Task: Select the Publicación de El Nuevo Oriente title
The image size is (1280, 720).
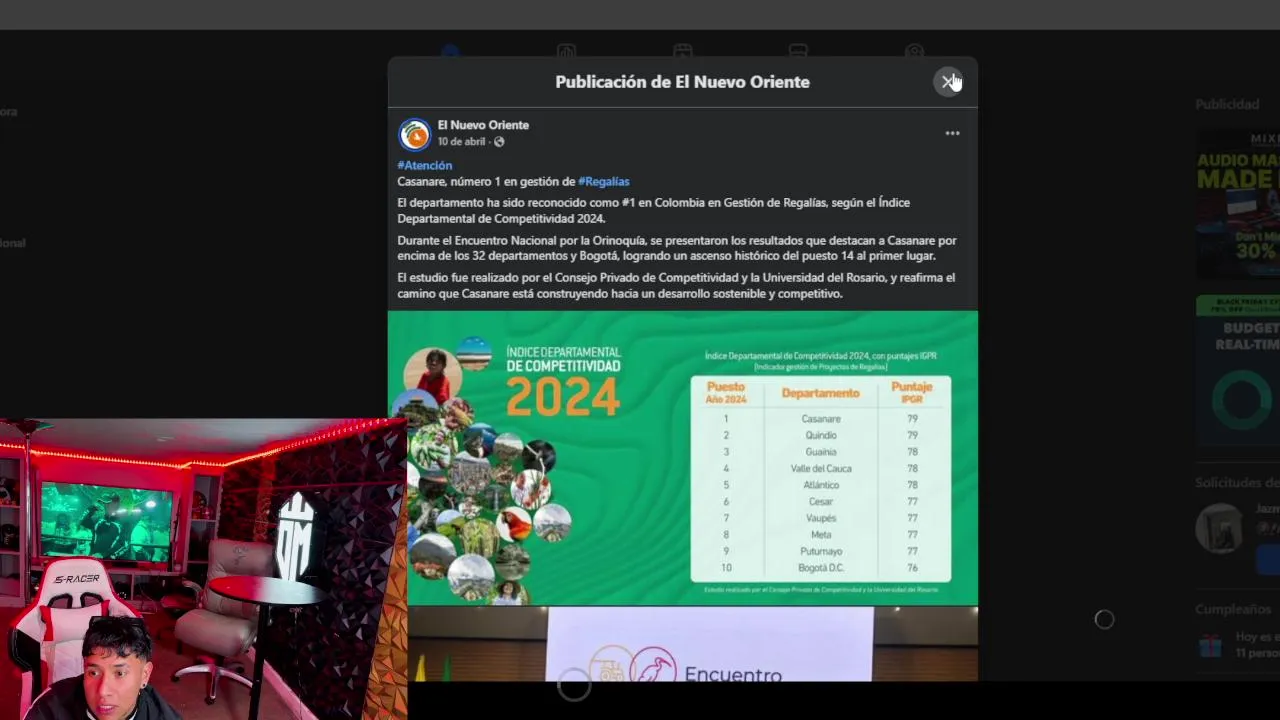Action: 683,82
